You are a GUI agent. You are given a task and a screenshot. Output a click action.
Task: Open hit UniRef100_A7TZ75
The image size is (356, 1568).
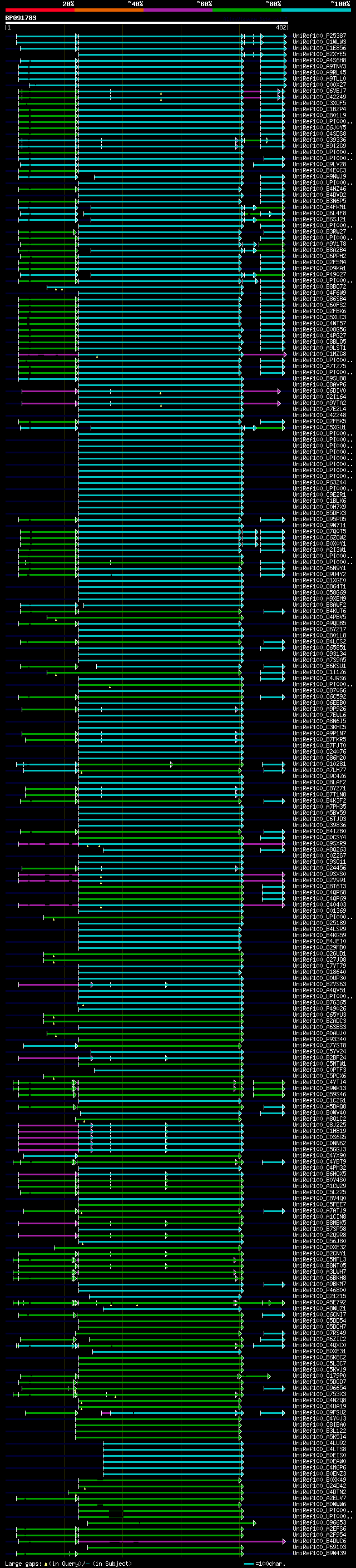click(x=319, y=367)
